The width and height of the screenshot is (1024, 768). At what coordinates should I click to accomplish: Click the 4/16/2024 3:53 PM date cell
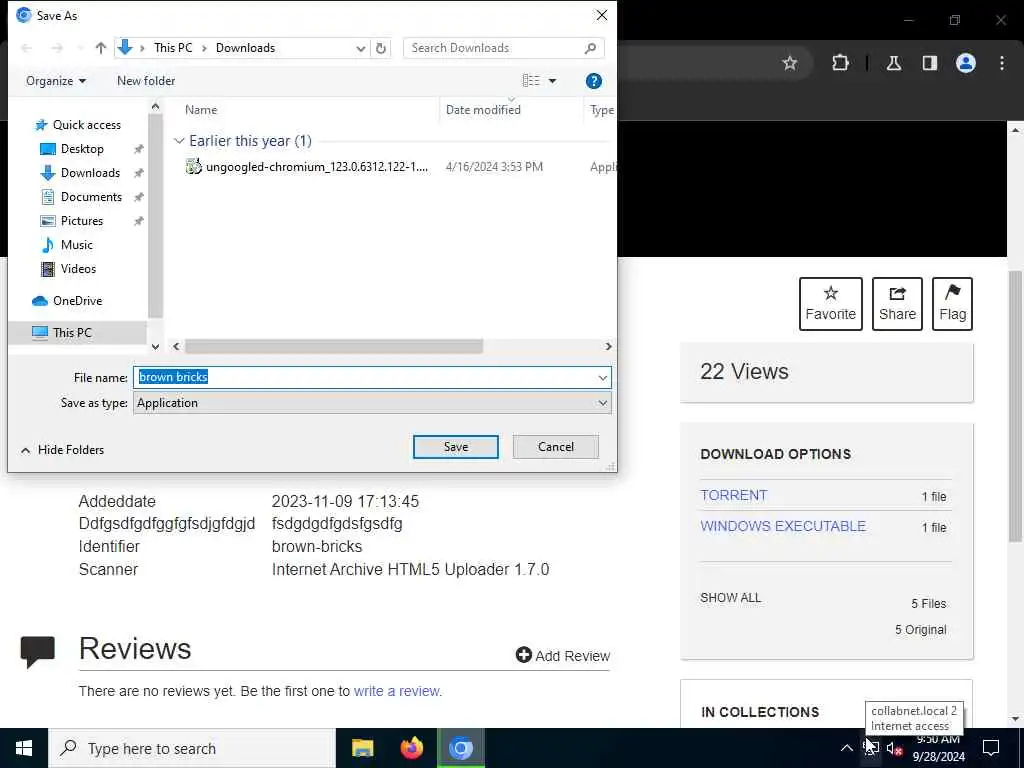pyautogui.click(x=494, y=167)
